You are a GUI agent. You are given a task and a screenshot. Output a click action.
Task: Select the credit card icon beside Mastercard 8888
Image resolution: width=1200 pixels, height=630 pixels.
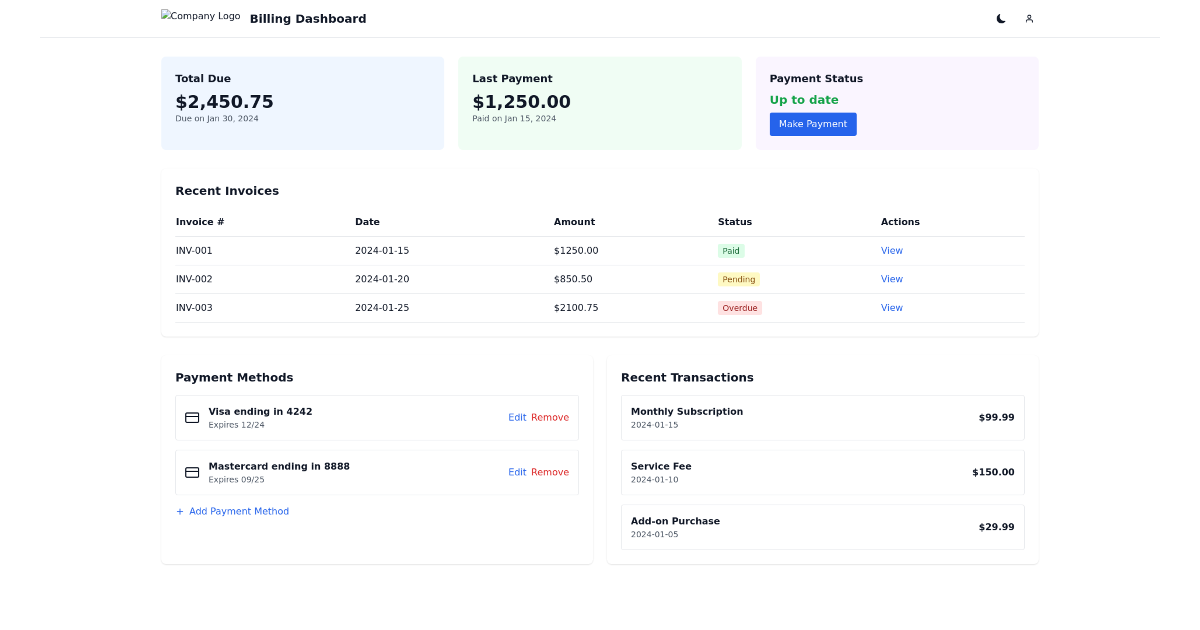(x=191, y=471)
